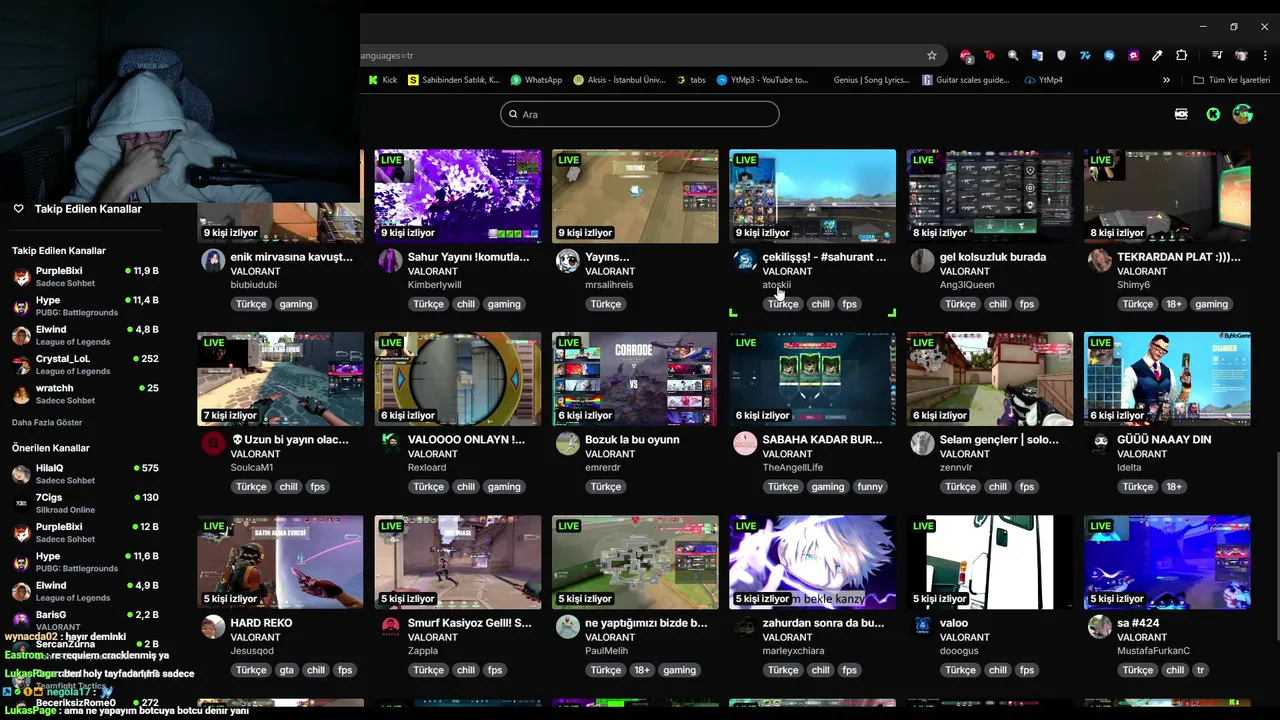Open the tabs bookmark
The width and height of the screenshot is (1280, 720).
click(691, 80)
